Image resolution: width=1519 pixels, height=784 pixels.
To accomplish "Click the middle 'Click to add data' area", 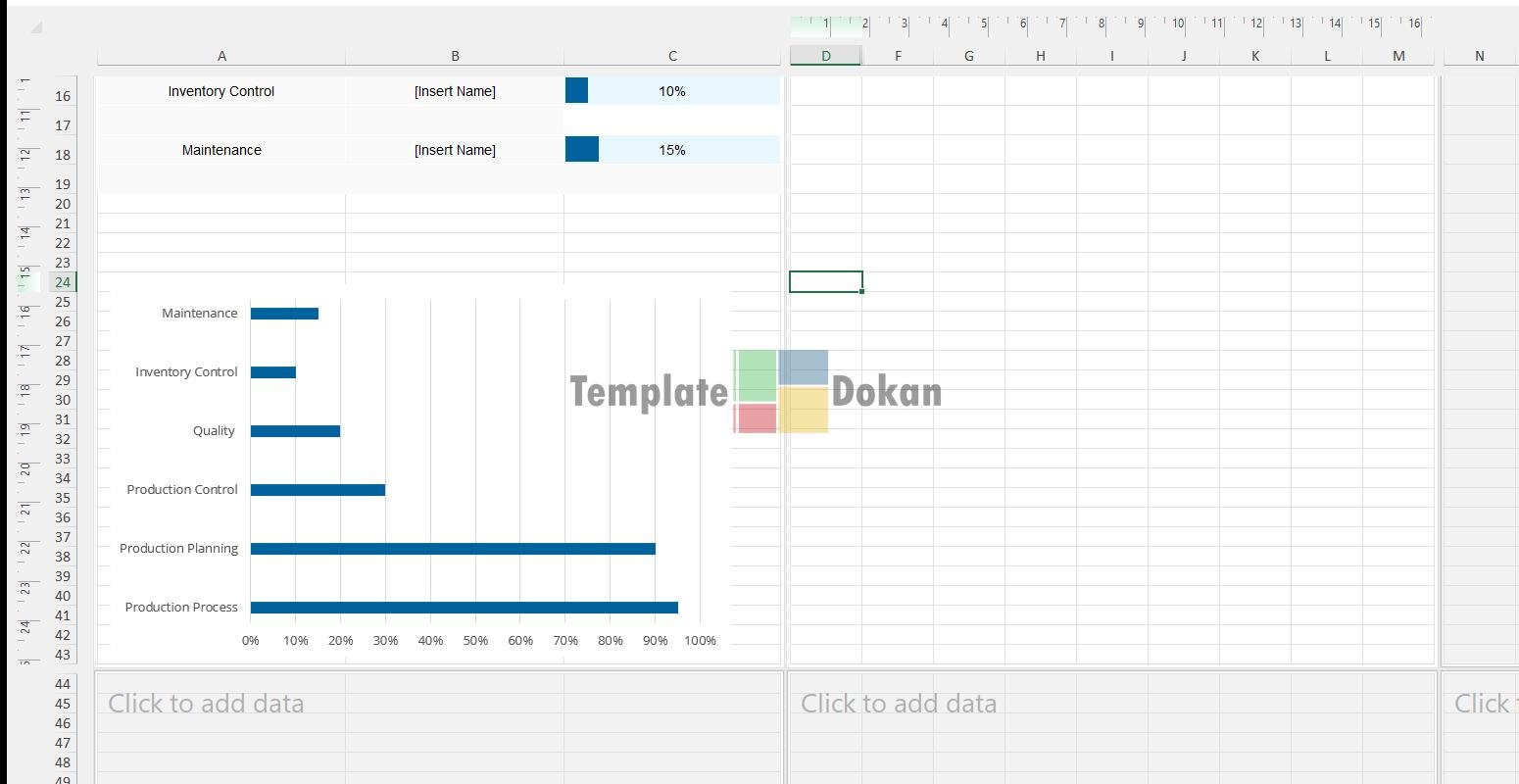I will tap(899, 704).
